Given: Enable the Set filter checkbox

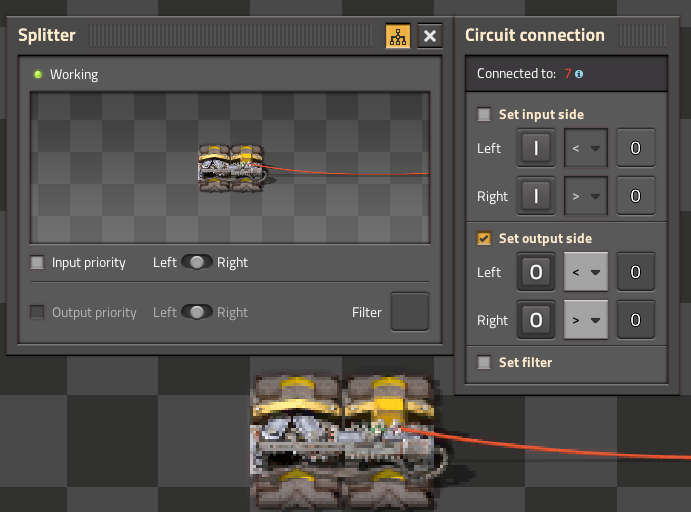Looking at the screenshot, I should pos(484,363).
